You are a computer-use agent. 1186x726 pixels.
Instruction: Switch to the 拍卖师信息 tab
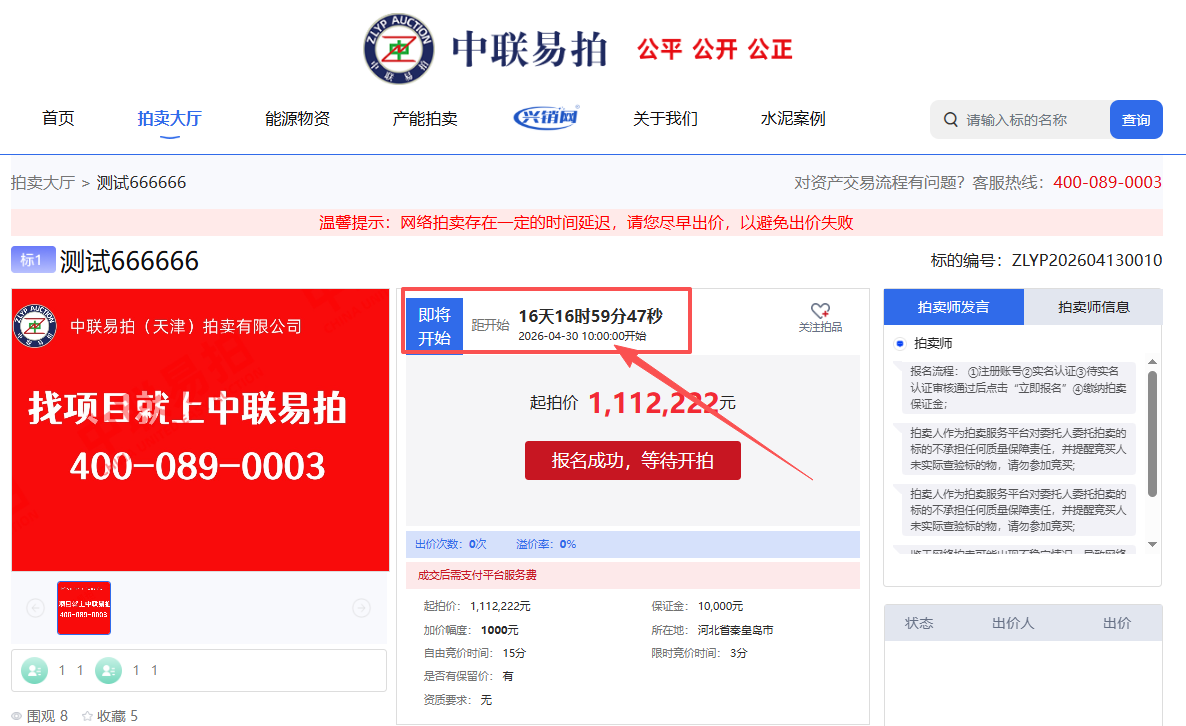tap(1093, 307)
